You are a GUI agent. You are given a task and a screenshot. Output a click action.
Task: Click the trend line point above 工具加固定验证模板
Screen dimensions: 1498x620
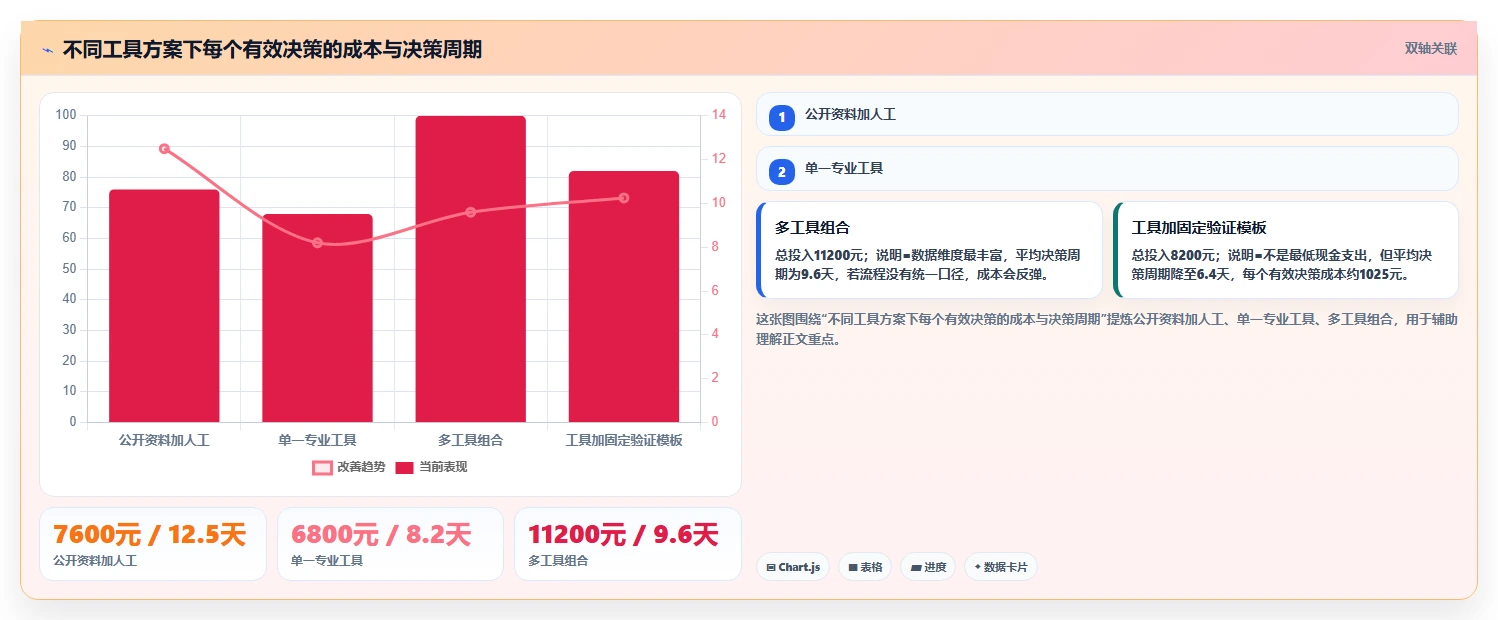point(624,198)
